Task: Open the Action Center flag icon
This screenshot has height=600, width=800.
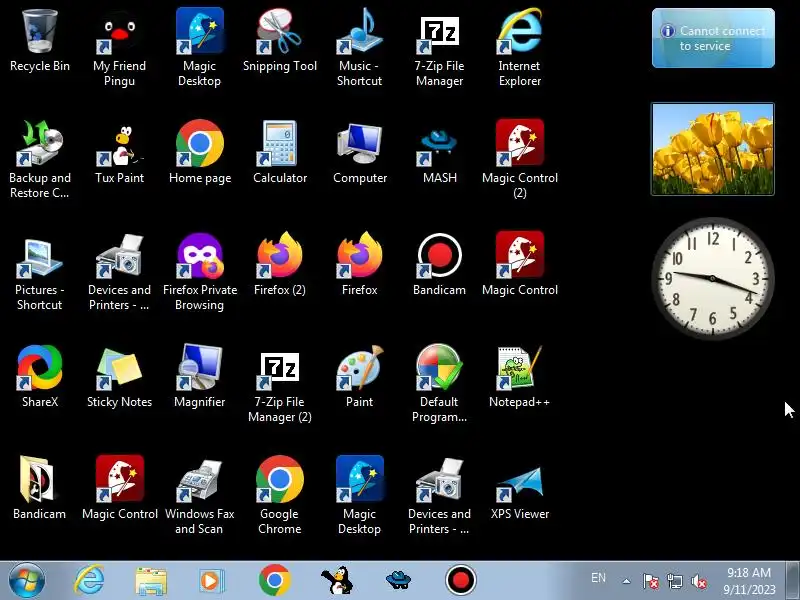Action: tap(651, 581)
